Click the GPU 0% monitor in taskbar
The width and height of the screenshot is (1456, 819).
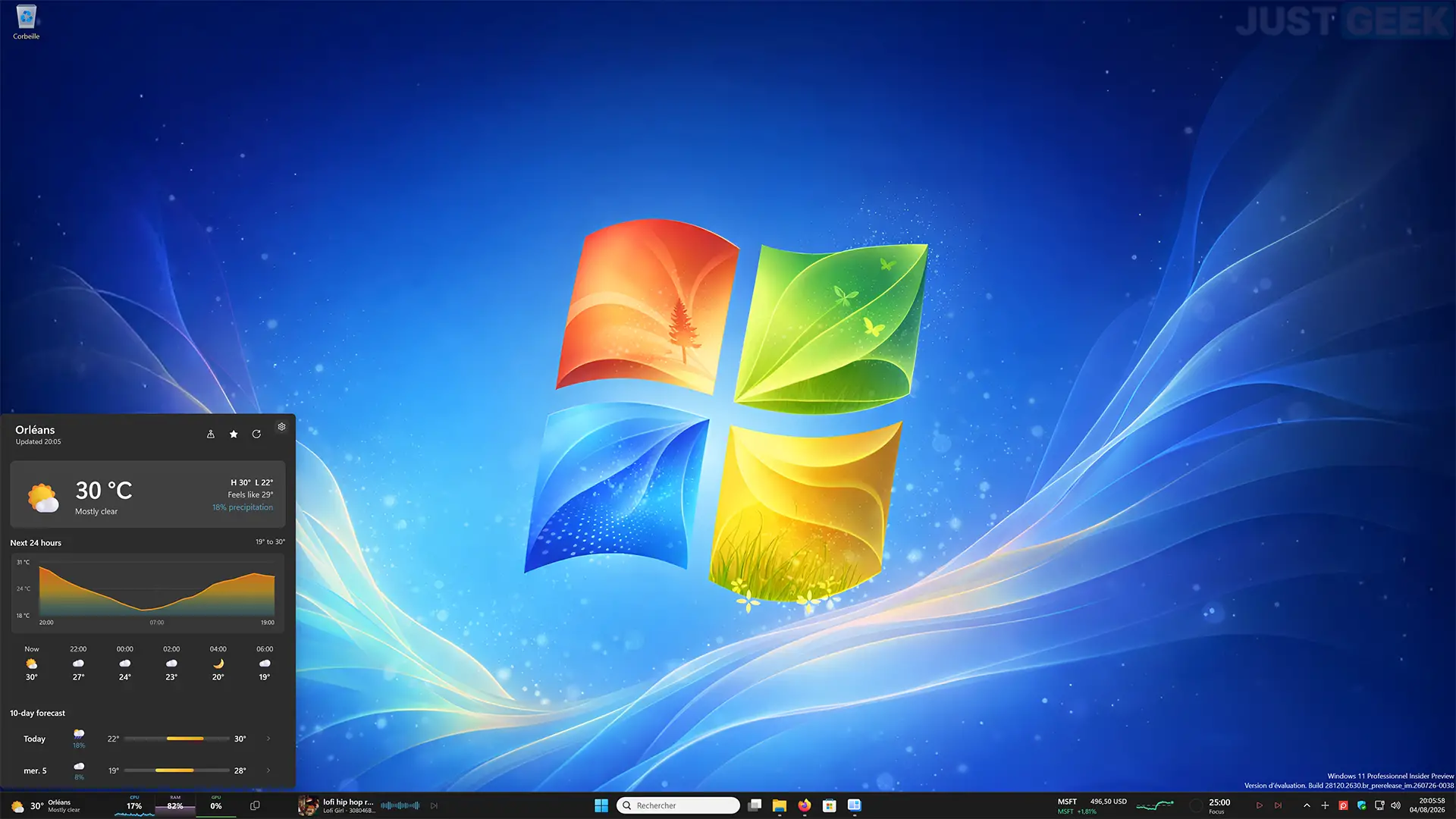216,805
